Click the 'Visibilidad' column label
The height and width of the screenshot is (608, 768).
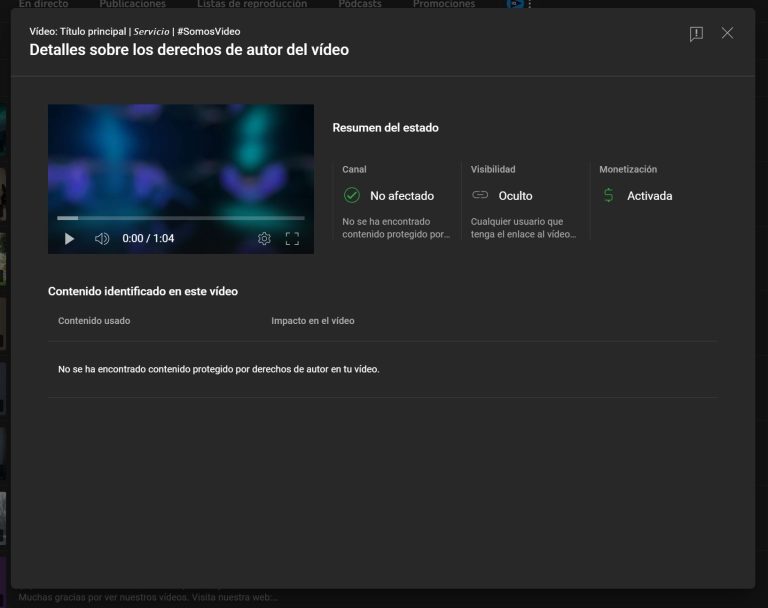[x=493, y=170]
